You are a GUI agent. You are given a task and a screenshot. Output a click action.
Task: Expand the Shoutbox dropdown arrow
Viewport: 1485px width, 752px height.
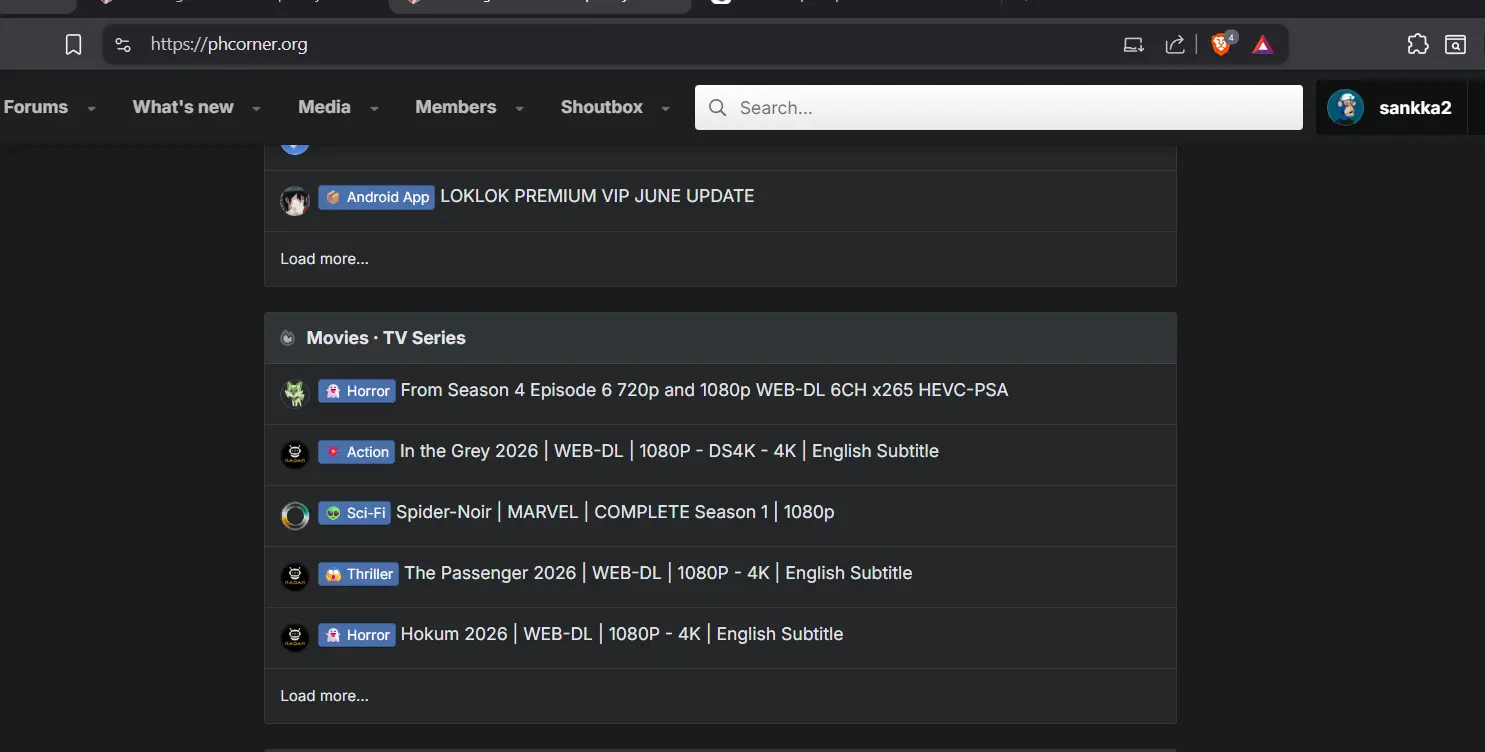[x=666, y=108]
